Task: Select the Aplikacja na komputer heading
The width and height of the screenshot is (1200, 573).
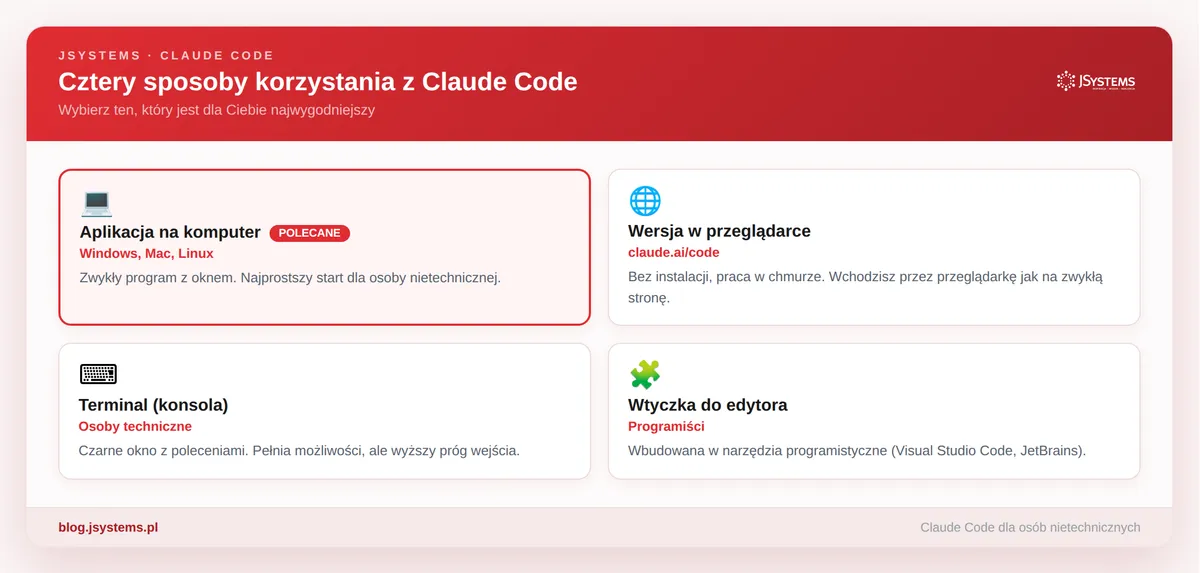Action: tap(170, 232)
